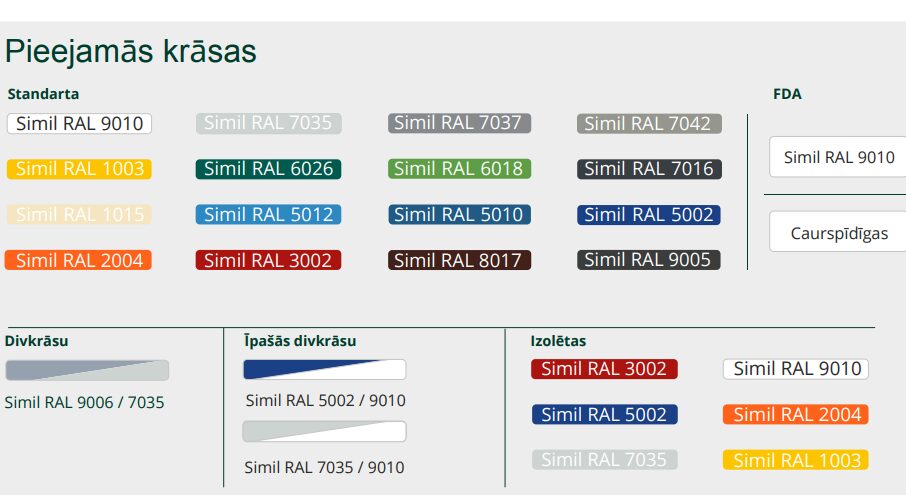Viewport: 906px width, 495px height.
Task: Select the Divkrāsu 9006 / 7035 two-tone swatch
Action: pyautogui.click(x=87, y=371)
